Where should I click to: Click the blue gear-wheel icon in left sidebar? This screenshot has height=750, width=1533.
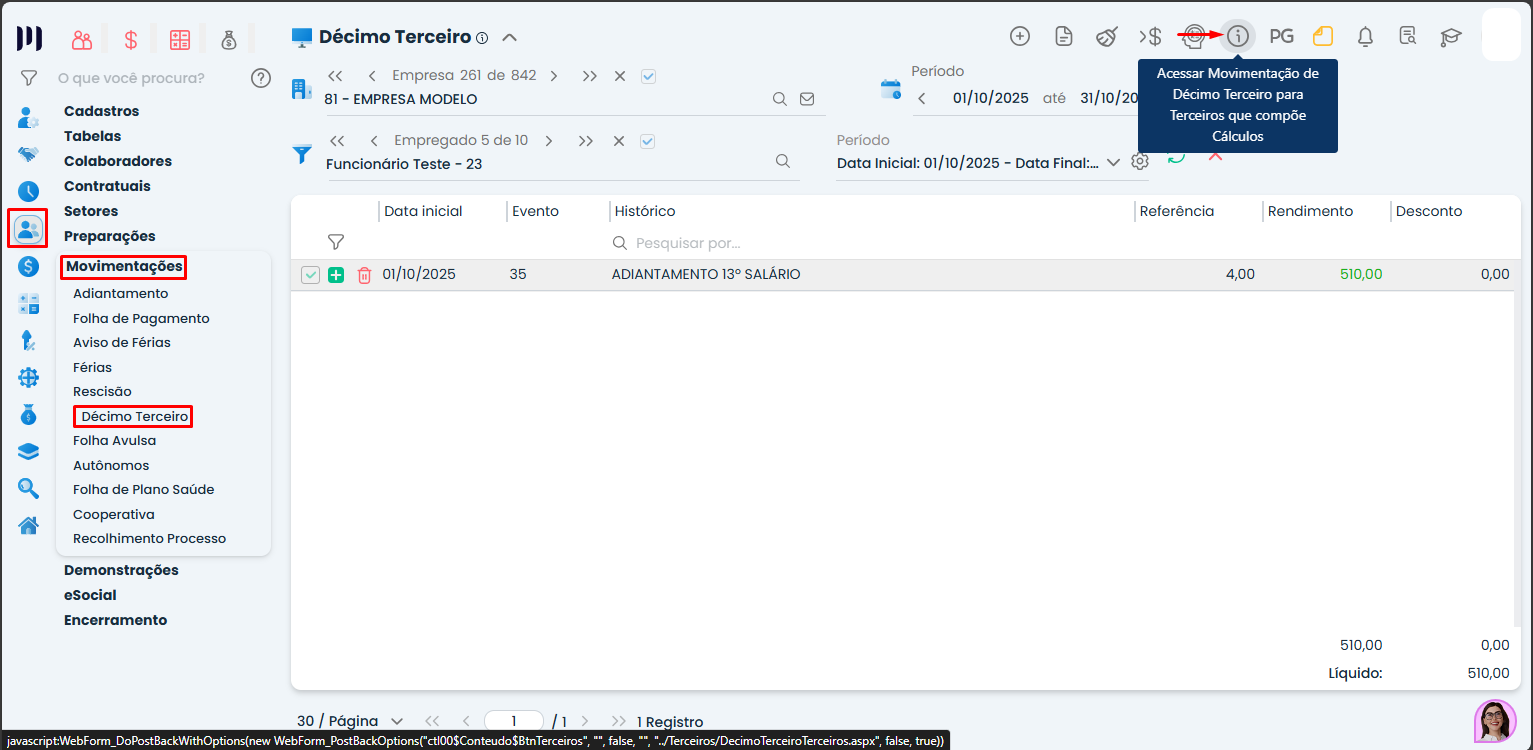(x=28, y=377)
